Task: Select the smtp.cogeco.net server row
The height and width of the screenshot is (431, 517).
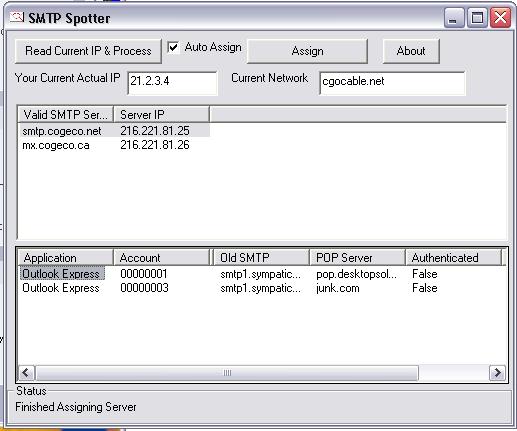Action: pyautogui.click(x=114, y=131)
